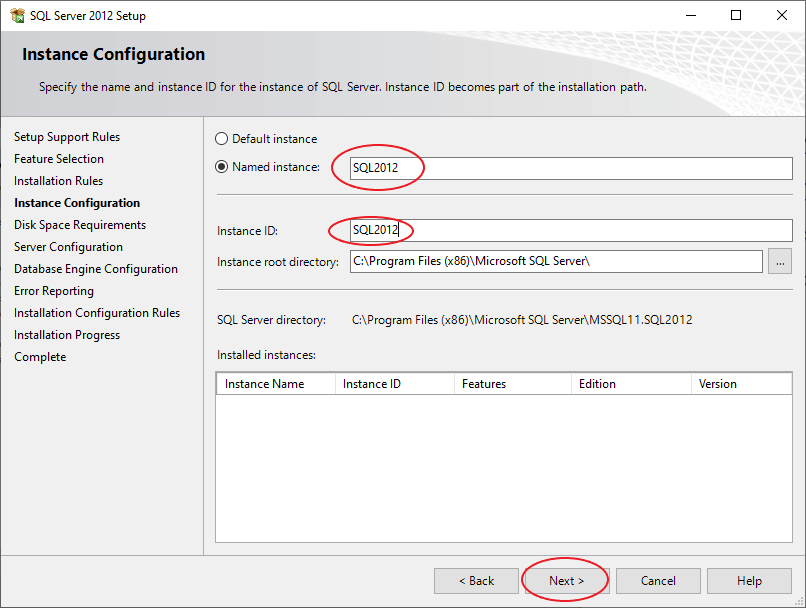Viewport: 806px width, 608px height.
Task: Select the Disk Space Requirements step
Action: click(x=80, y=225)
